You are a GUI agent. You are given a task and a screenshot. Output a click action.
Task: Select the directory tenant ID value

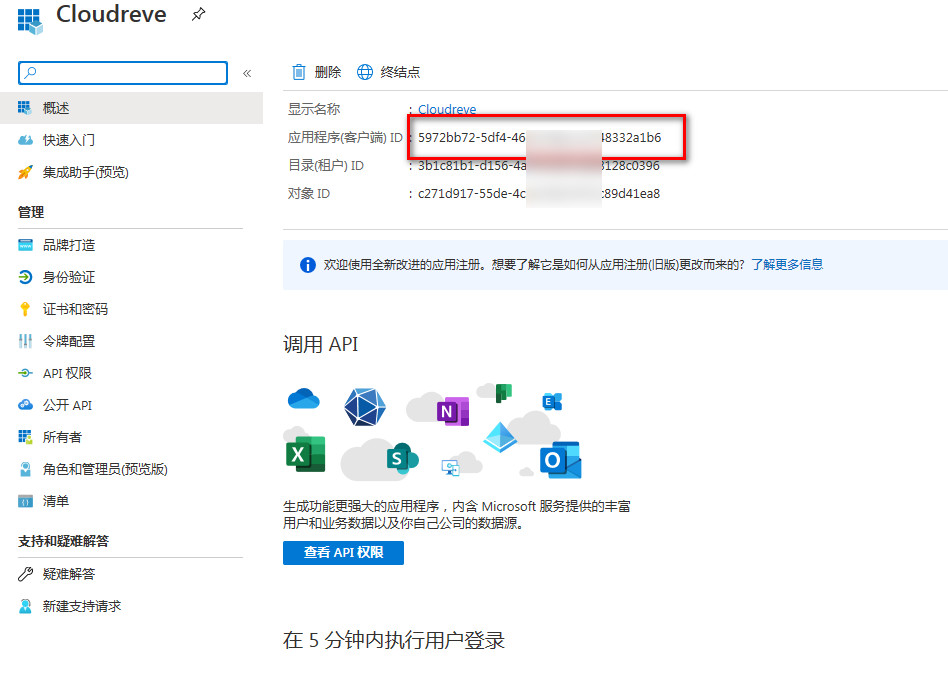pyautogui.click(x=539, y=165)
